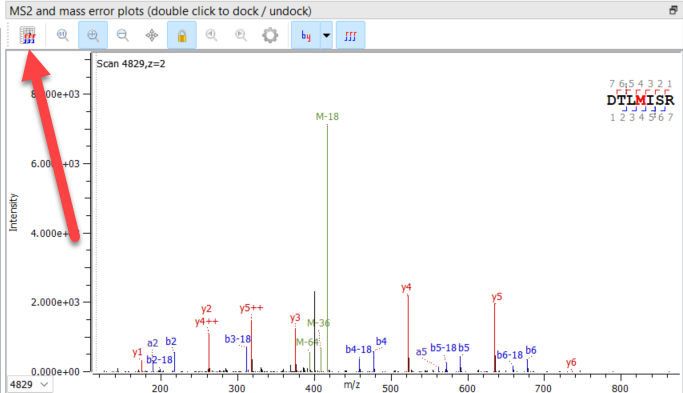Screen dimensions: 683x393
Task: Click the M-18 peak label
Action: tap(327, 117)
